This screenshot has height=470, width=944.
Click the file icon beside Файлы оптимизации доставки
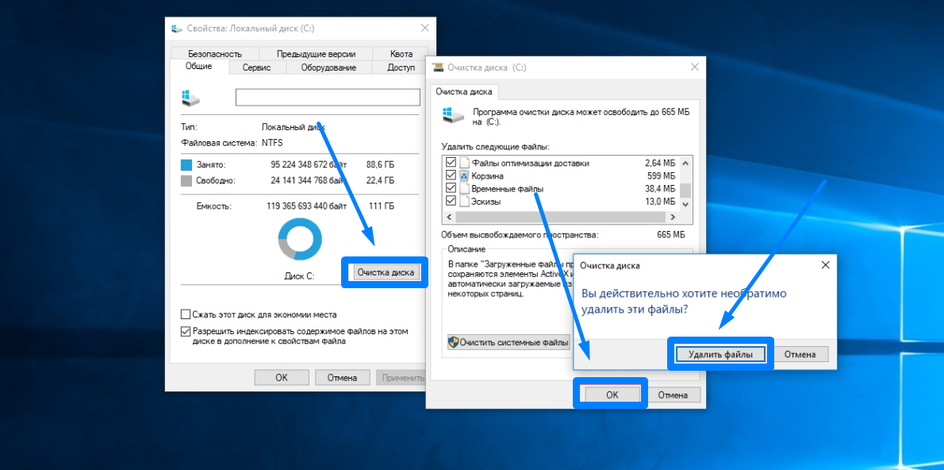tap(464, 163)
